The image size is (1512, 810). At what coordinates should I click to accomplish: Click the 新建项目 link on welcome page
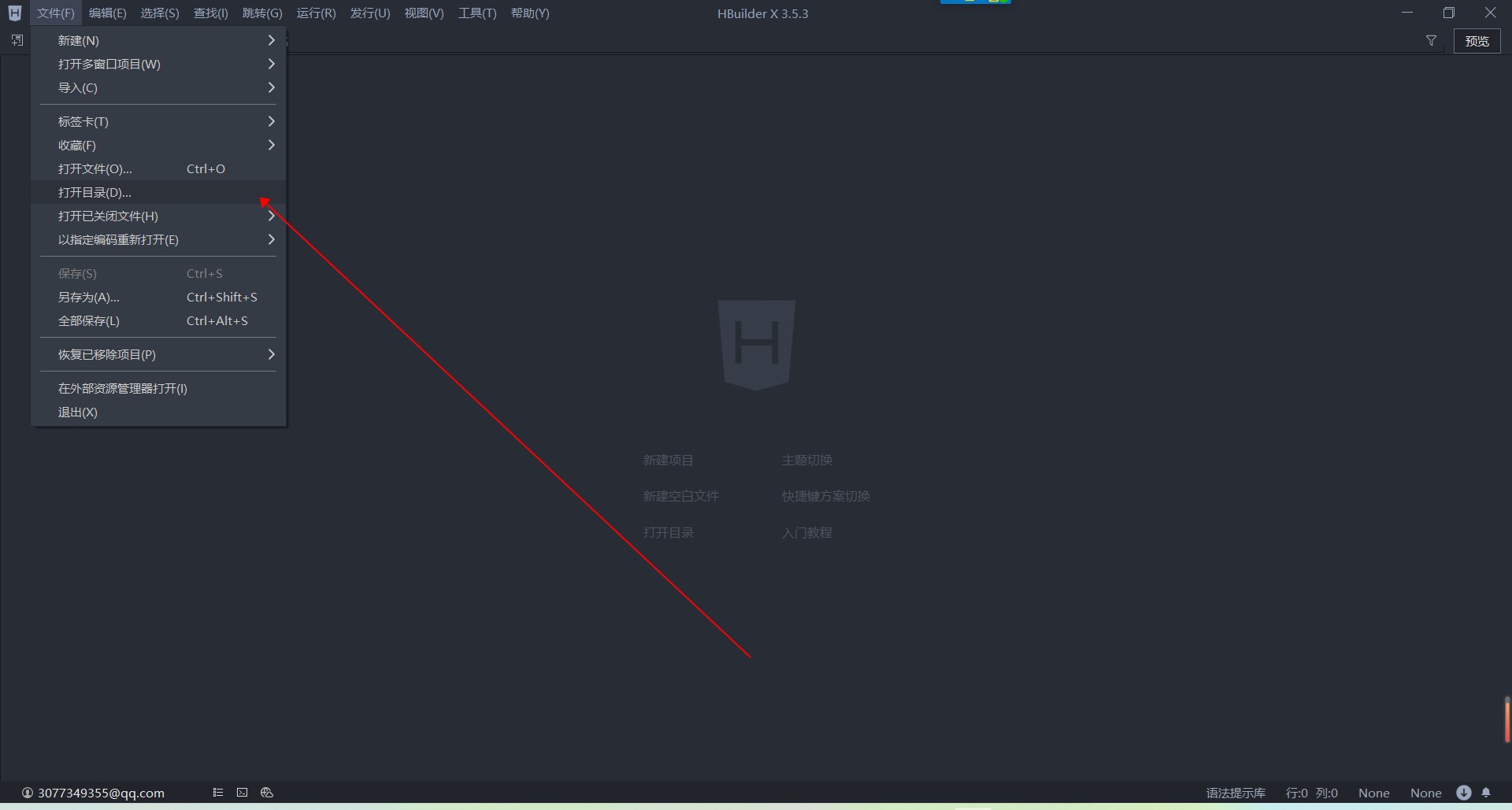(x=668, y=460)
